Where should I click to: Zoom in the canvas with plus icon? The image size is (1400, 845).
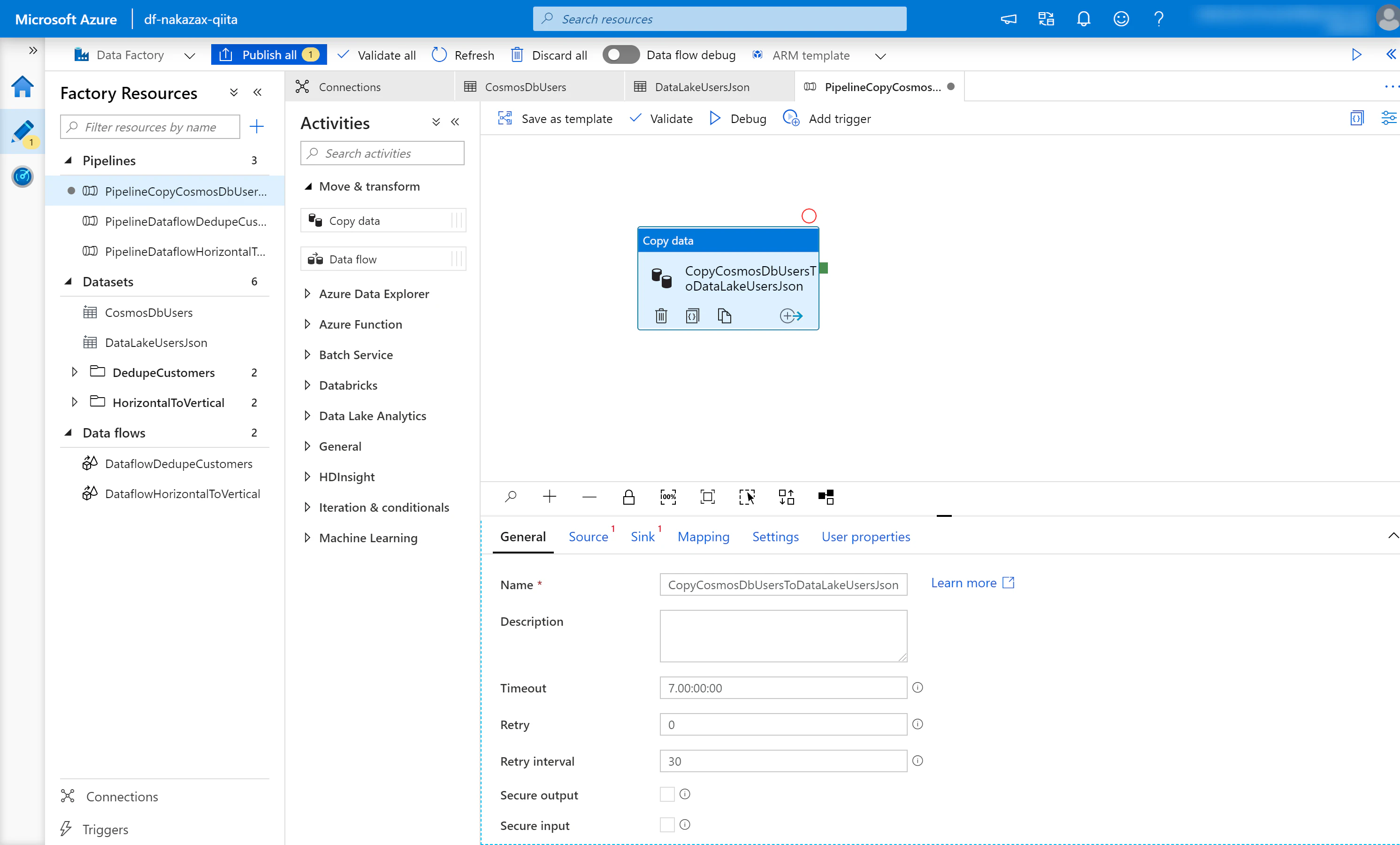[550, 497]
